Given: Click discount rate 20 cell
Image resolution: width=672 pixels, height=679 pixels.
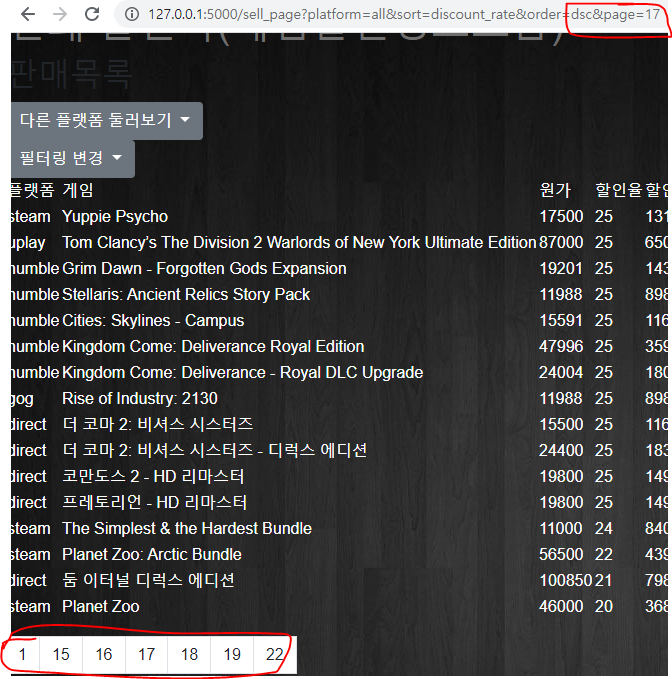Looking at the screenshot, I should point(604,606).
